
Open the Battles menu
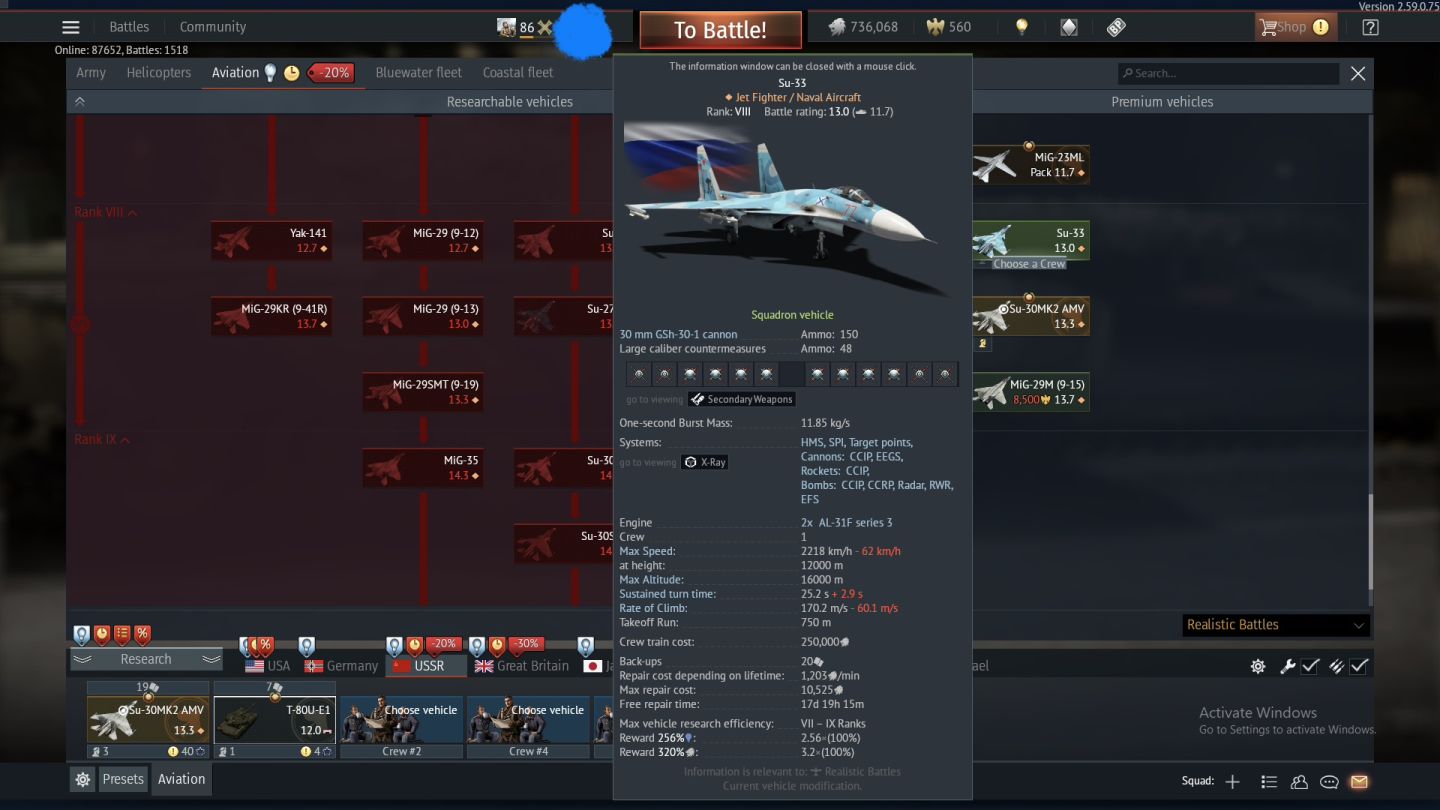click(x=129, y=27)
